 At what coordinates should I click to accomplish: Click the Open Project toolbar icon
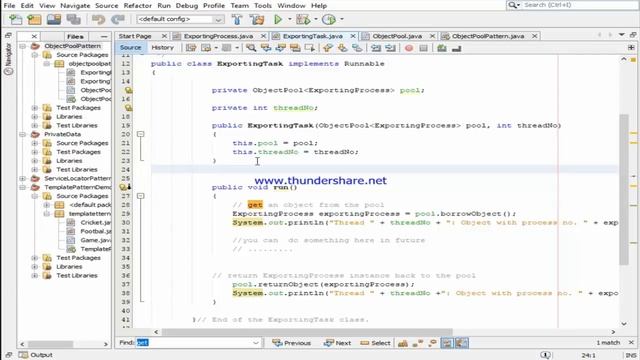(x=53, y=19)
